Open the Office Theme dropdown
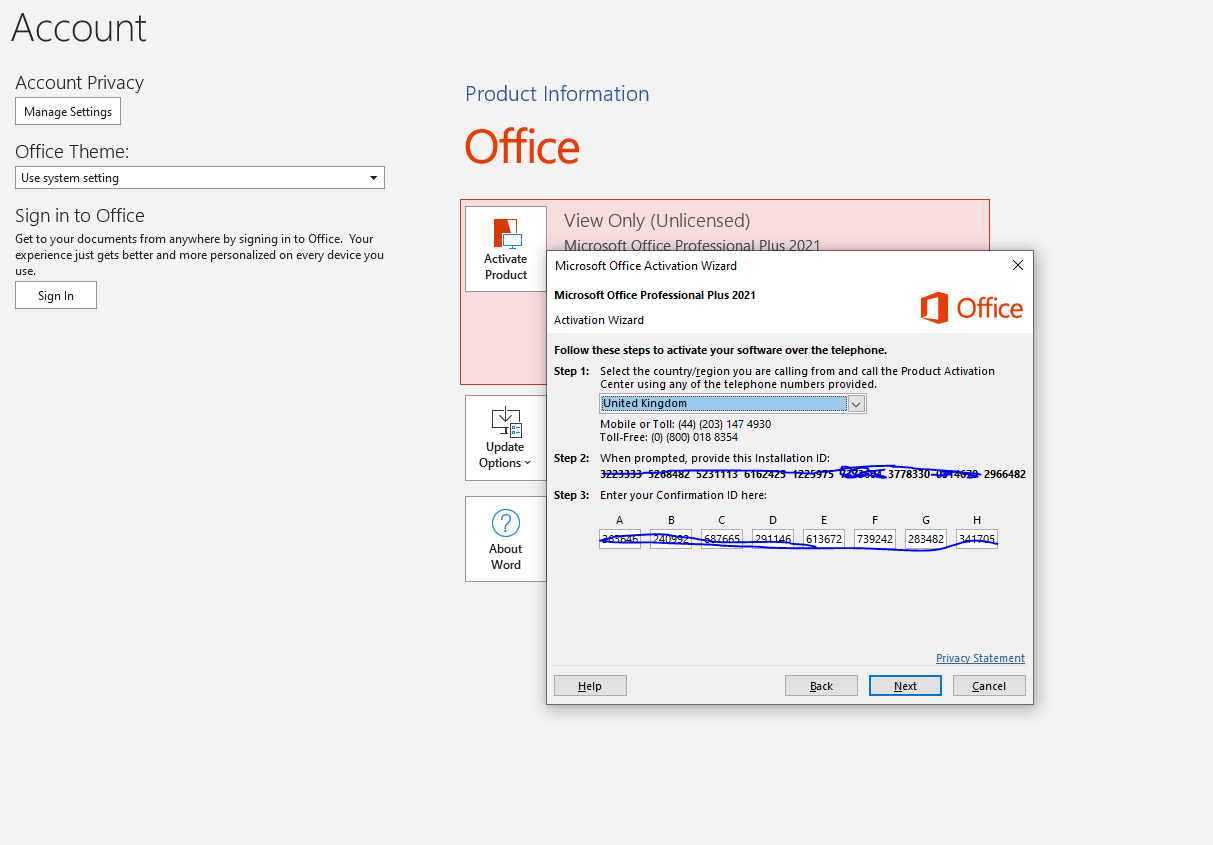Screen dimensions: 1213x845 pos(200,178)
